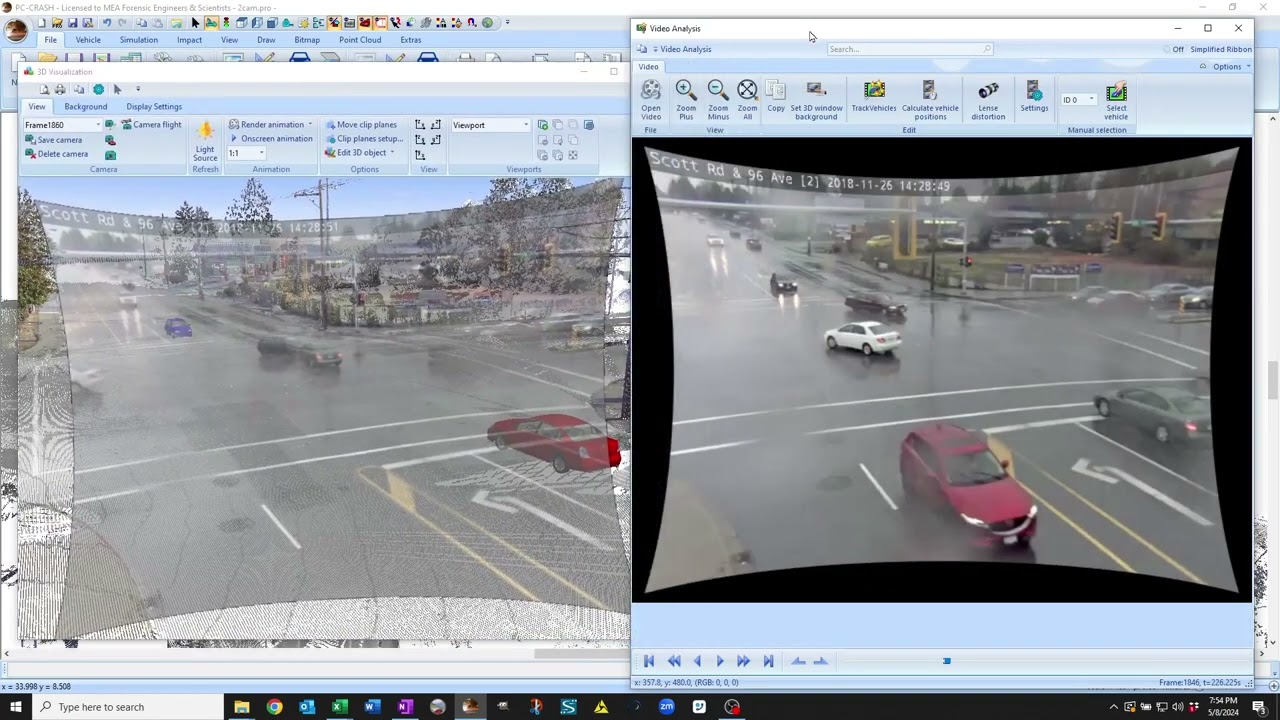1280x720 pixels.
Task: Click Delete camera in 3D Visualization
Action: (x=57, y=154)
